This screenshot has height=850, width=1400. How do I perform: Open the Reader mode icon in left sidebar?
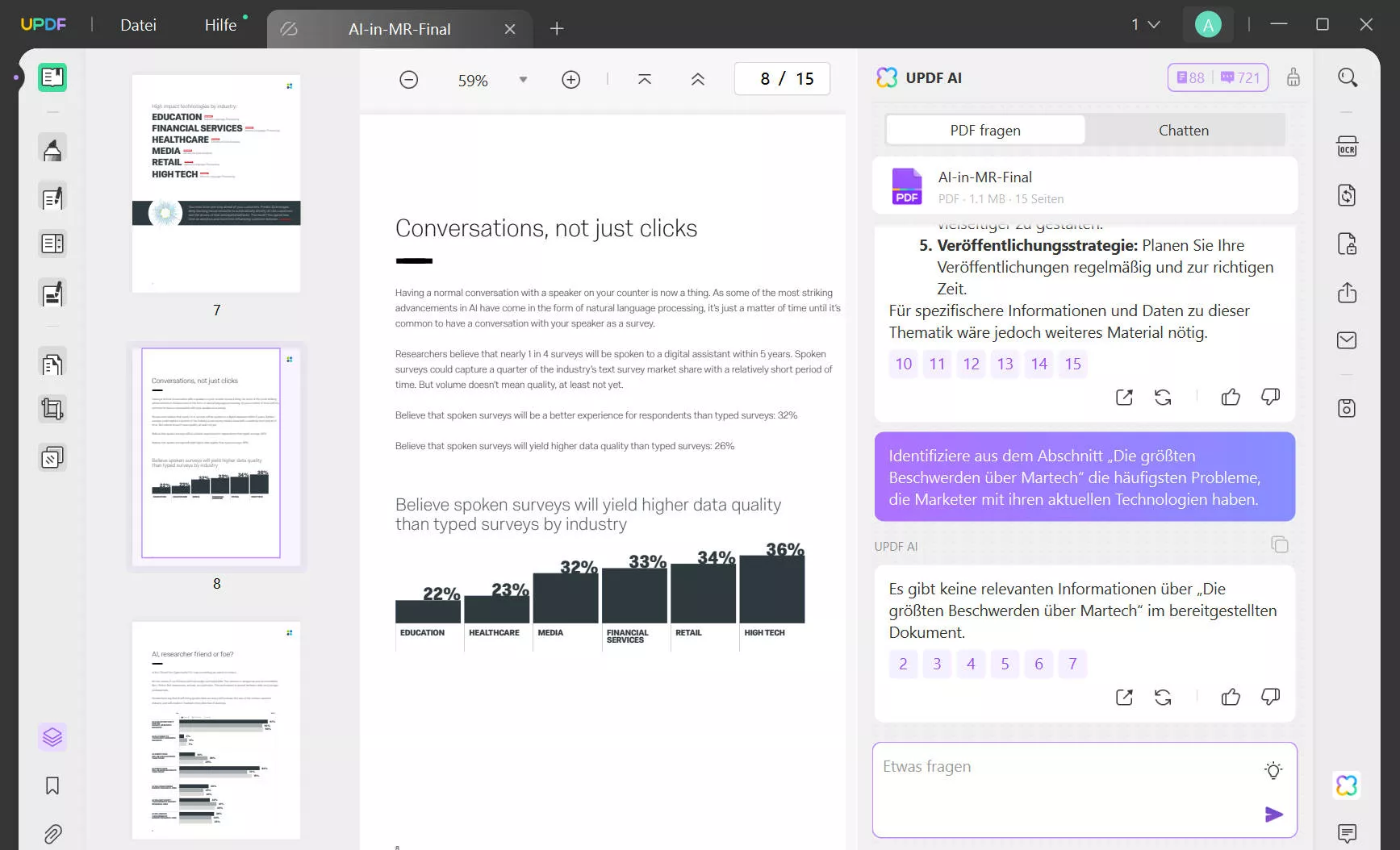click(x=52, y=77)
